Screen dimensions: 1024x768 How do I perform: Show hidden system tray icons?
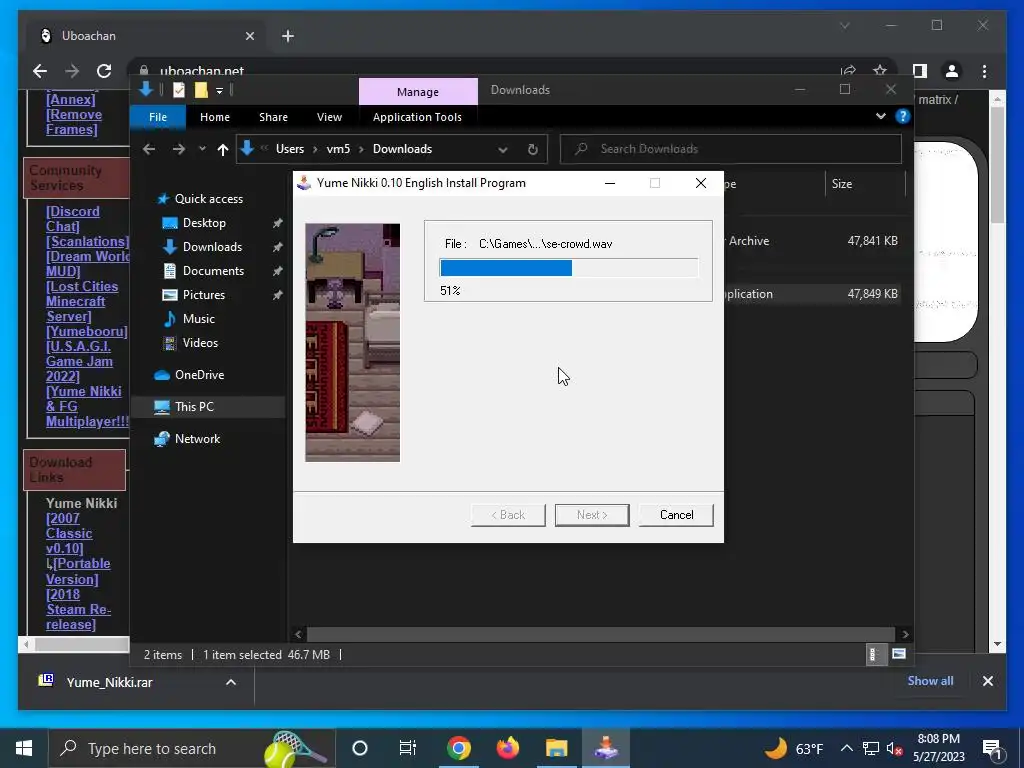(846, 748)
